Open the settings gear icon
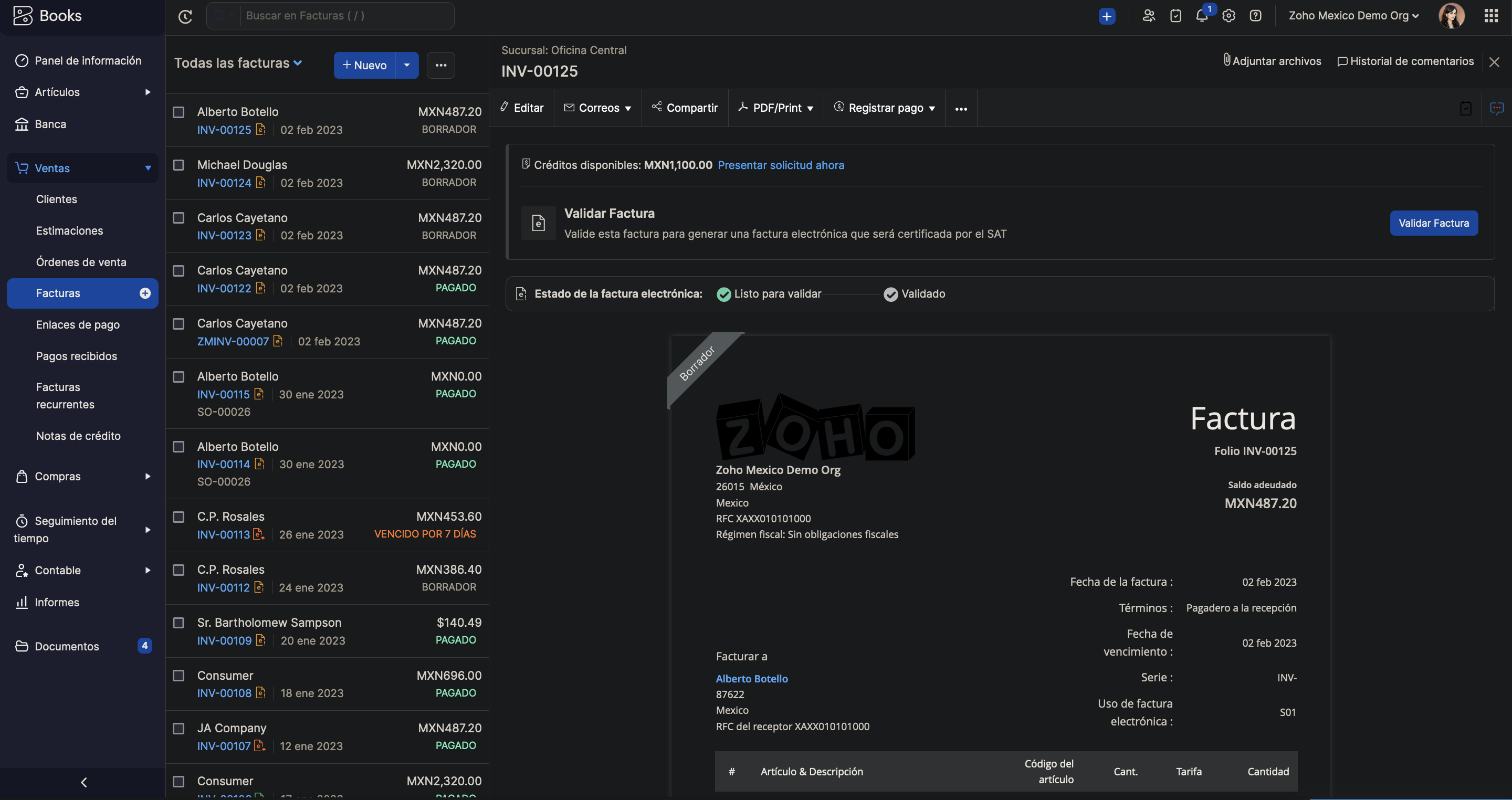 pos(1228,16)
